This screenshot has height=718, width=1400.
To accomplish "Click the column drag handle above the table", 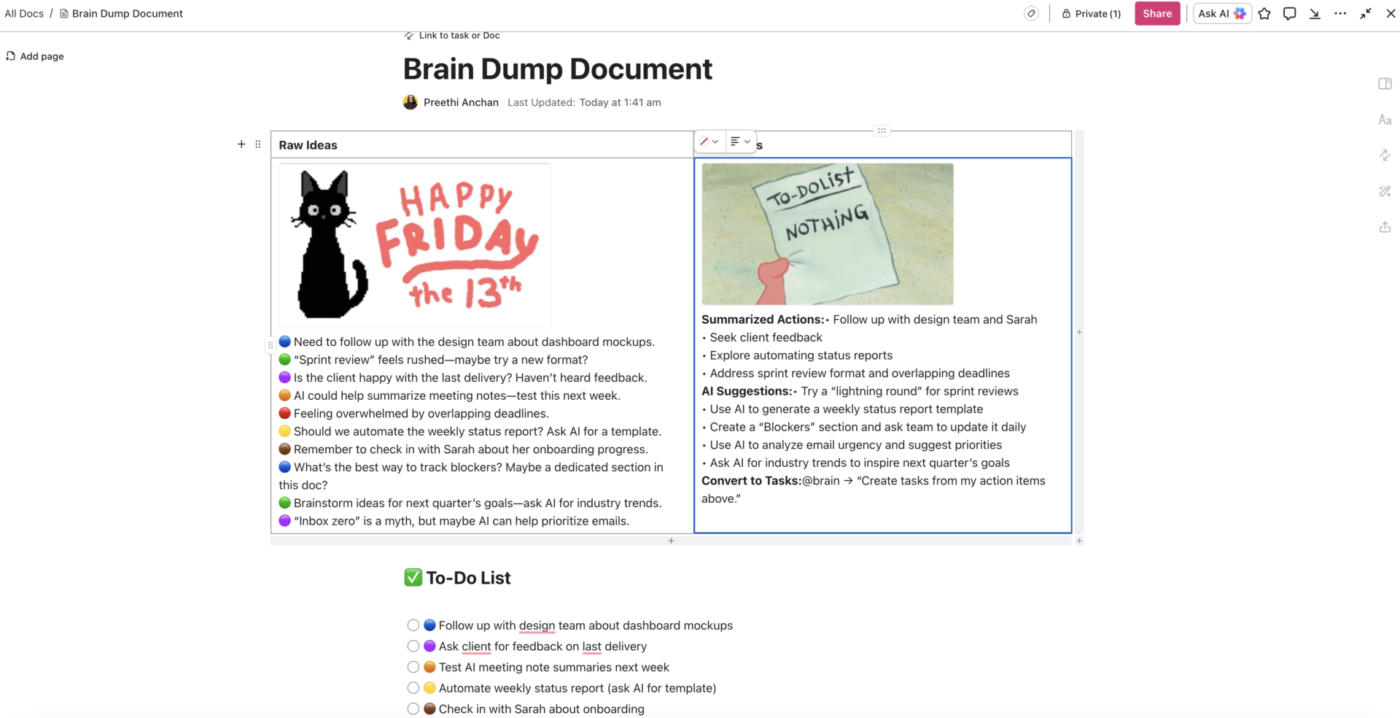I will (x=882, y=131).
